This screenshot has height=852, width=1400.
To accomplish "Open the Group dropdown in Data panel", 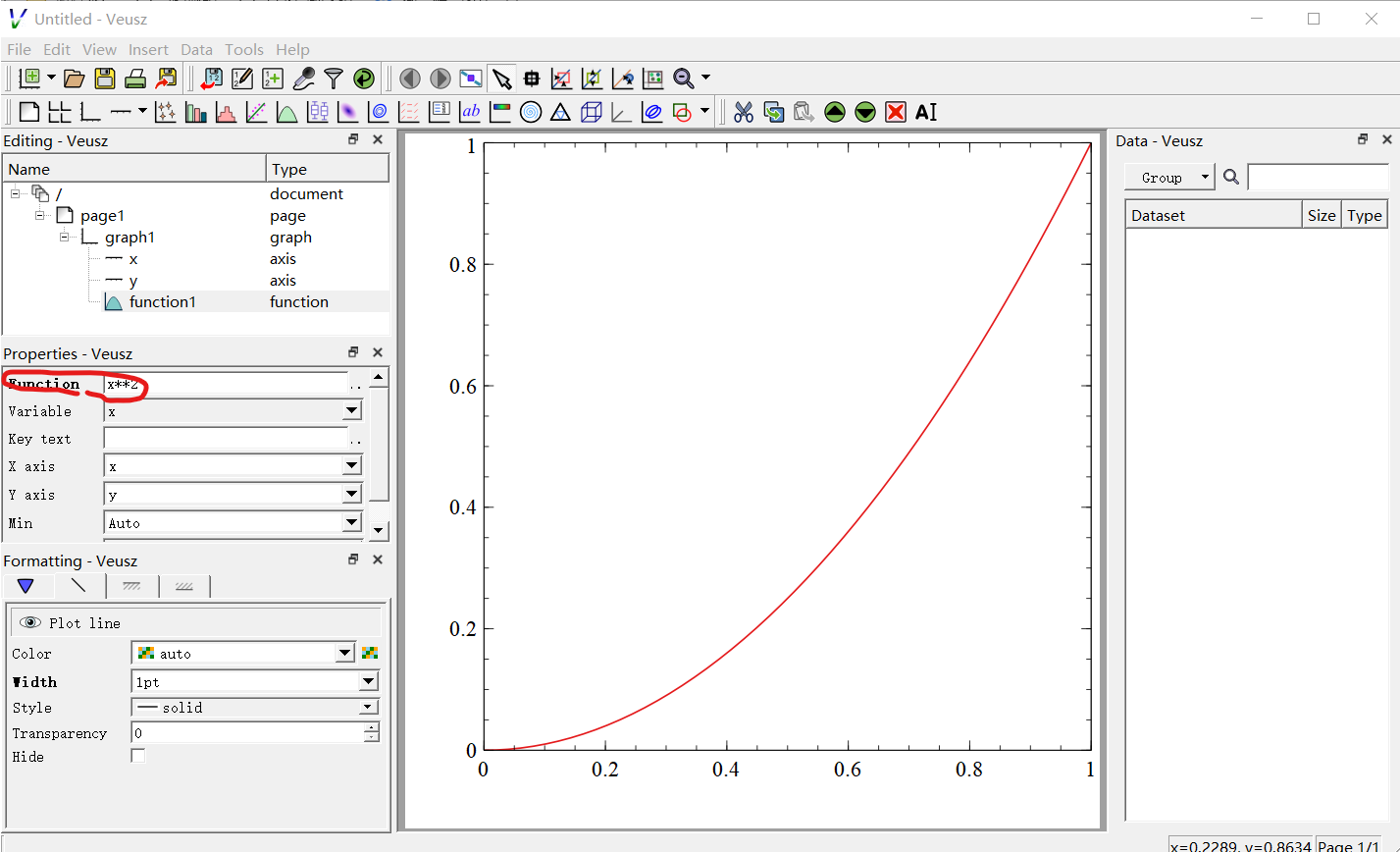I will (x=1169, y=177).
